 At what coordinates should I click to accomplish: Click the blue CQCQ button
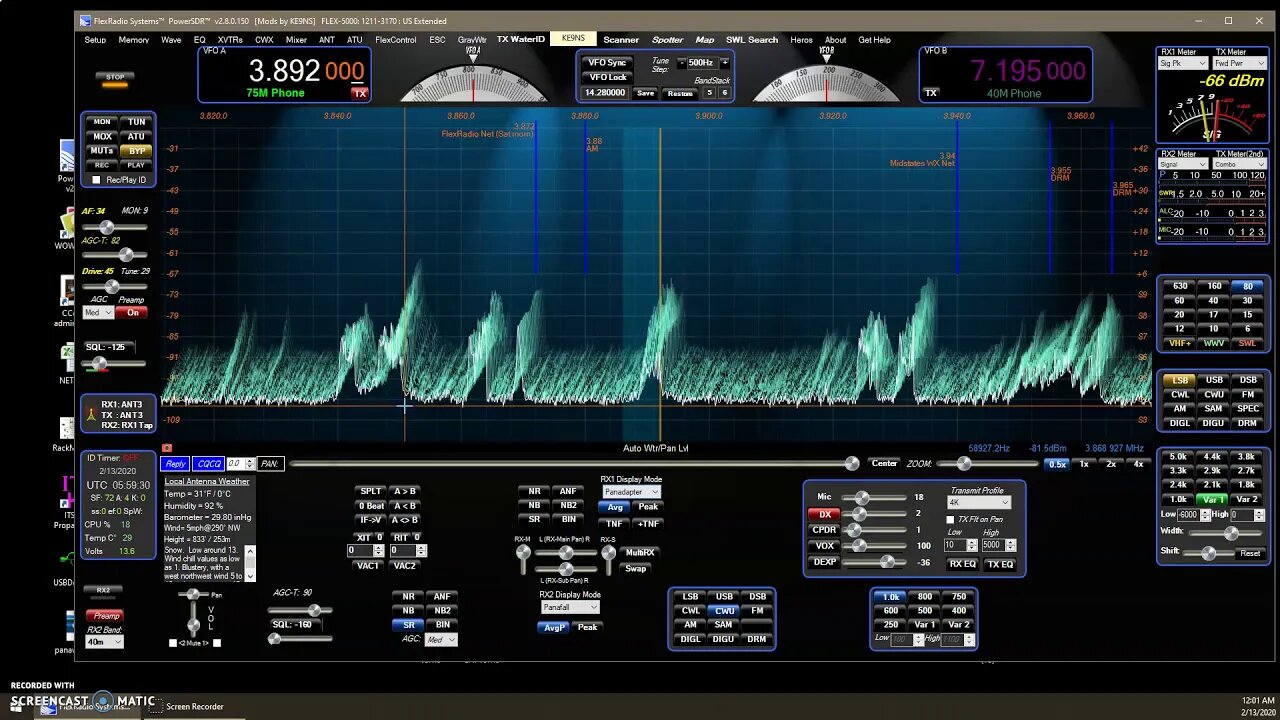[x=209, y=464]
